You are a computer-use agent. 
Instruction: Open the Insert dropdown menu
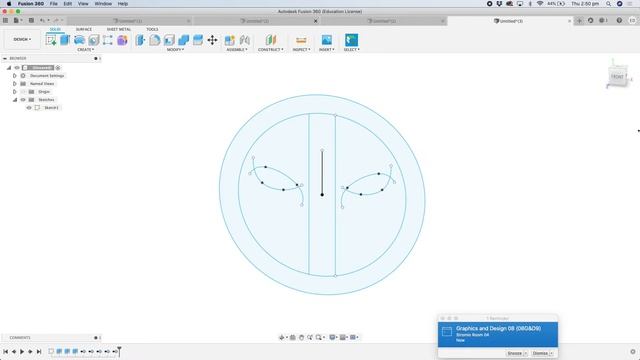pyautogui.click(x=327, y=49)
